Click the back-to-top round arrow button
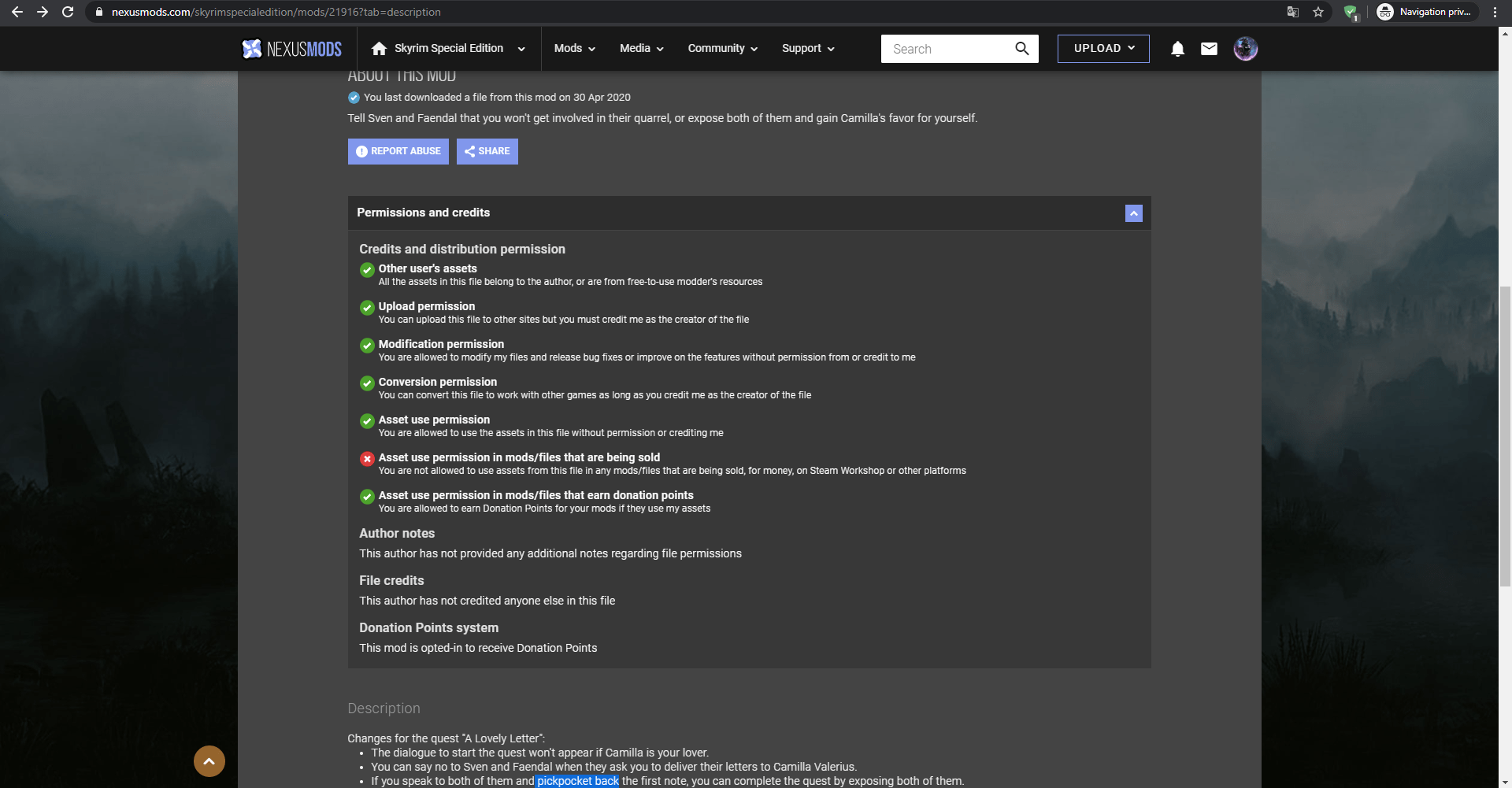The width and height of the screenshot is (1512, 788). point(209,761)
